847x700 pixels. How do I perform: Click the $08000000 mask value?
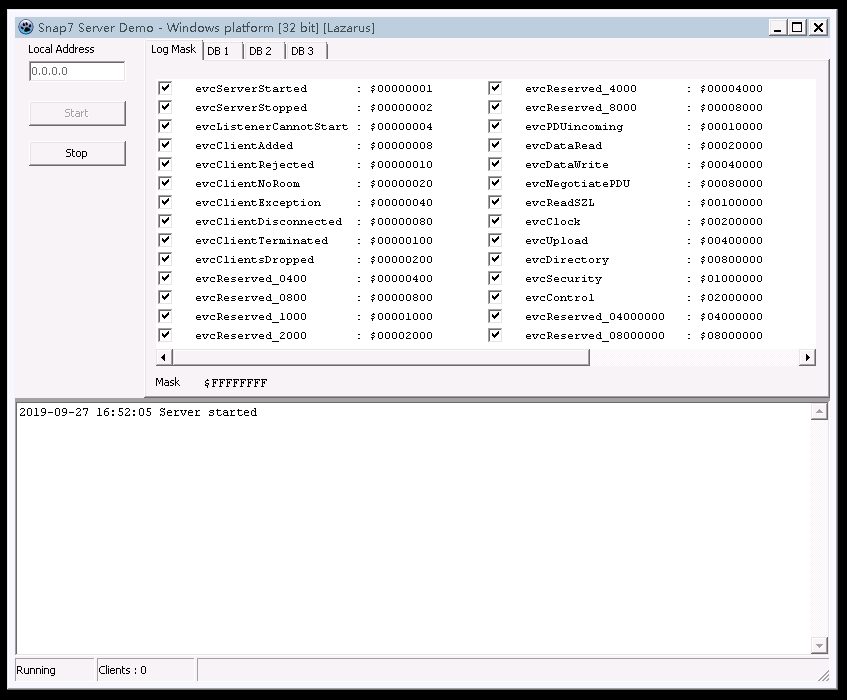point(731,335)
